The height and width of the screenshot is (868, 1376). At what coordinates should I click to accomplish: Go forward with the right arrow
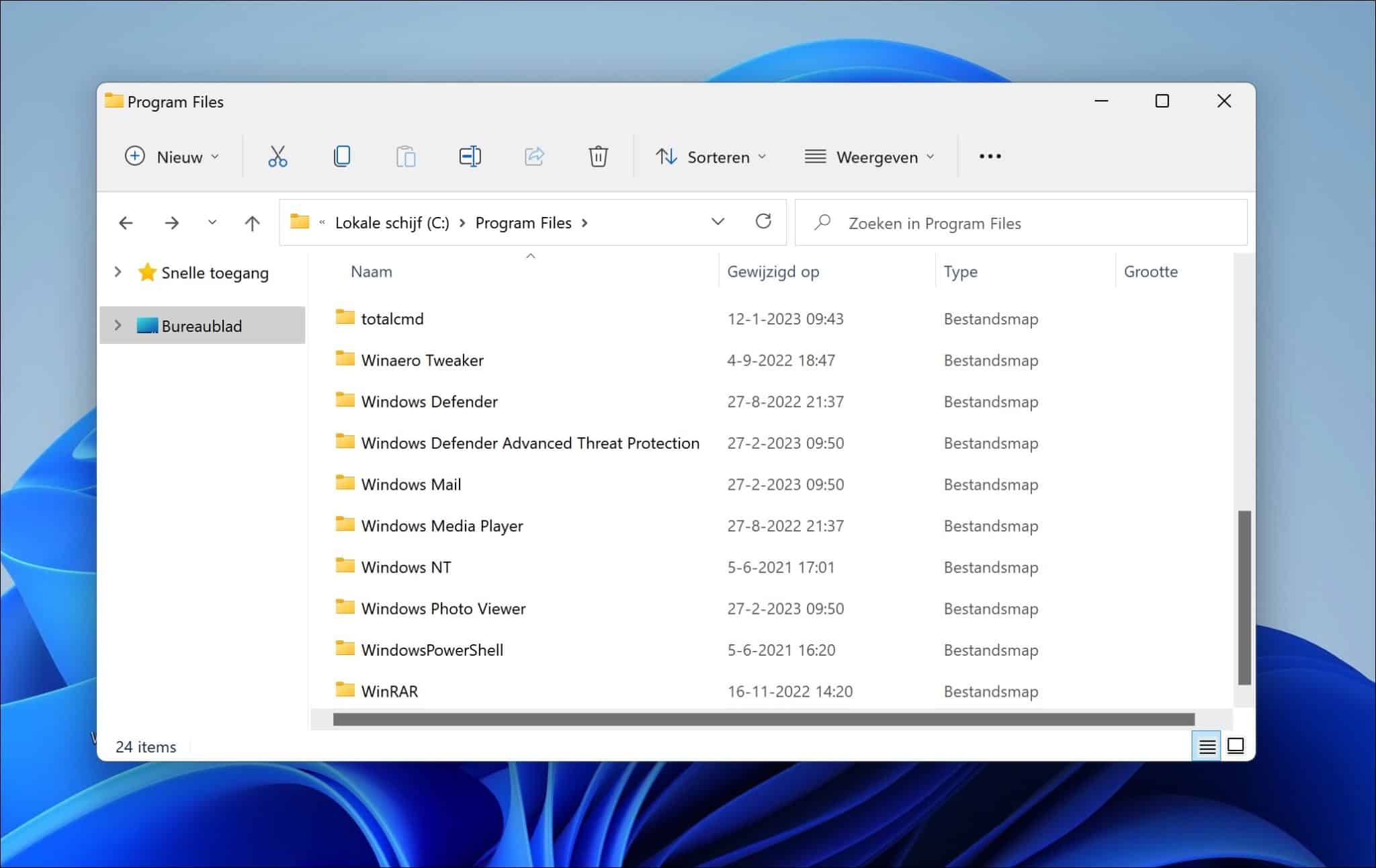pyautogui.click(x=172, y=223)
